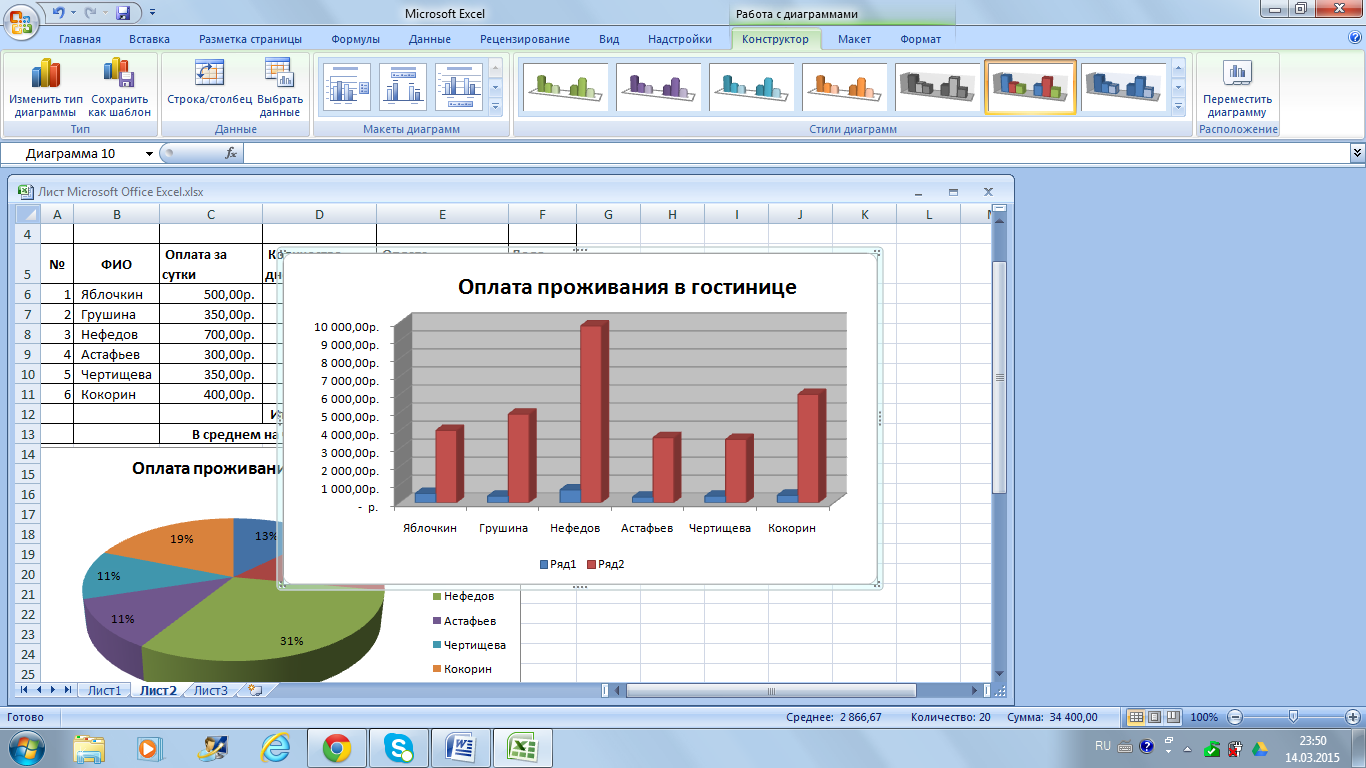This screenshot has width=1366, height=768.
Task: Click the Select All corner of the worksheet
Action: 27,214
